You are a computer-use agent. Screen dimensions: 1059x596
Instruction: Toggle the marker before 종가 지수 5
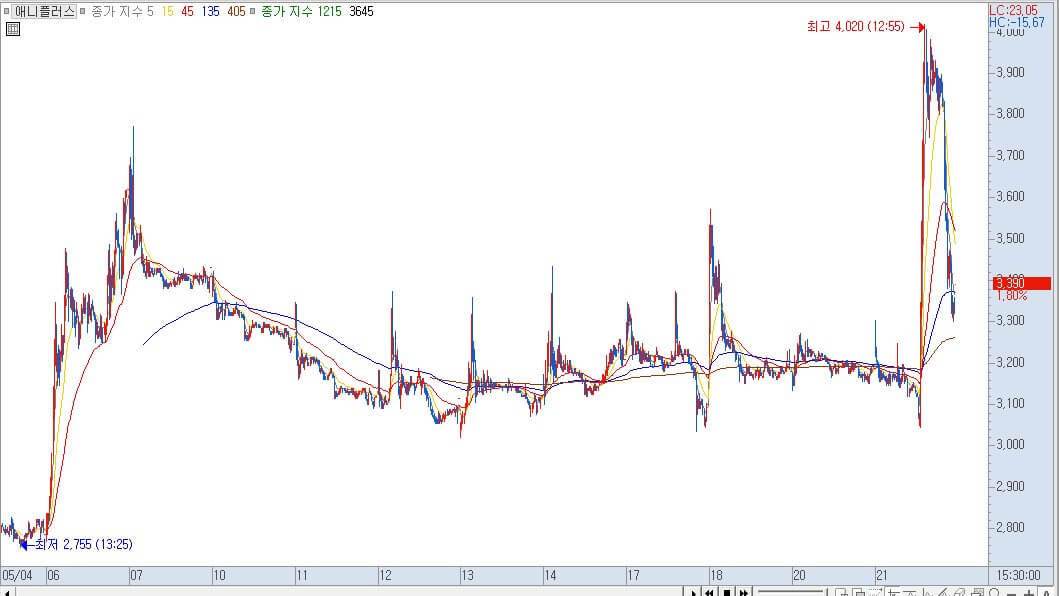(x=82, y=11)
